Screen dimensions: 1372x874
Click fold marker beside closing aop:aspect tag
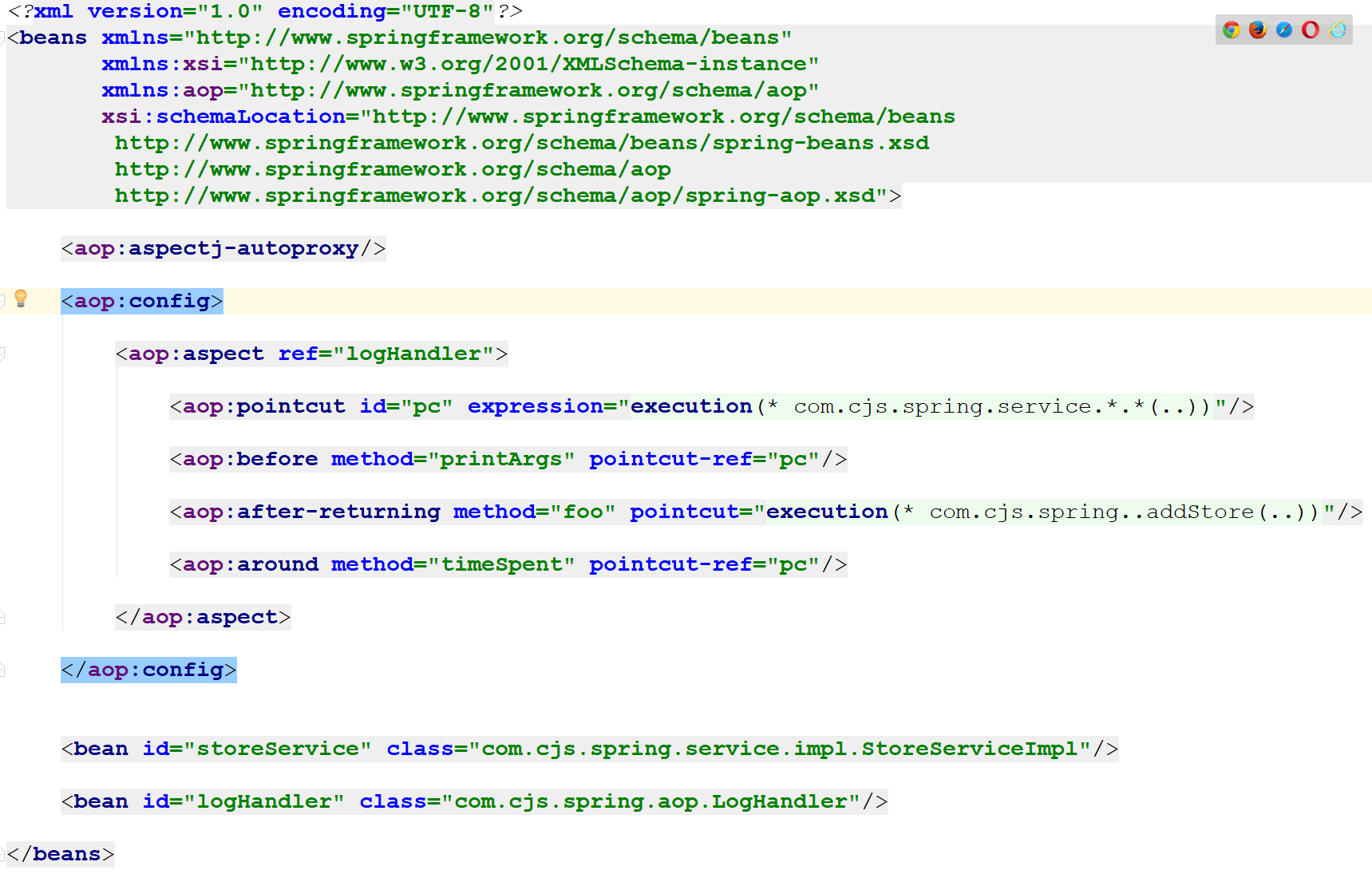2,617
